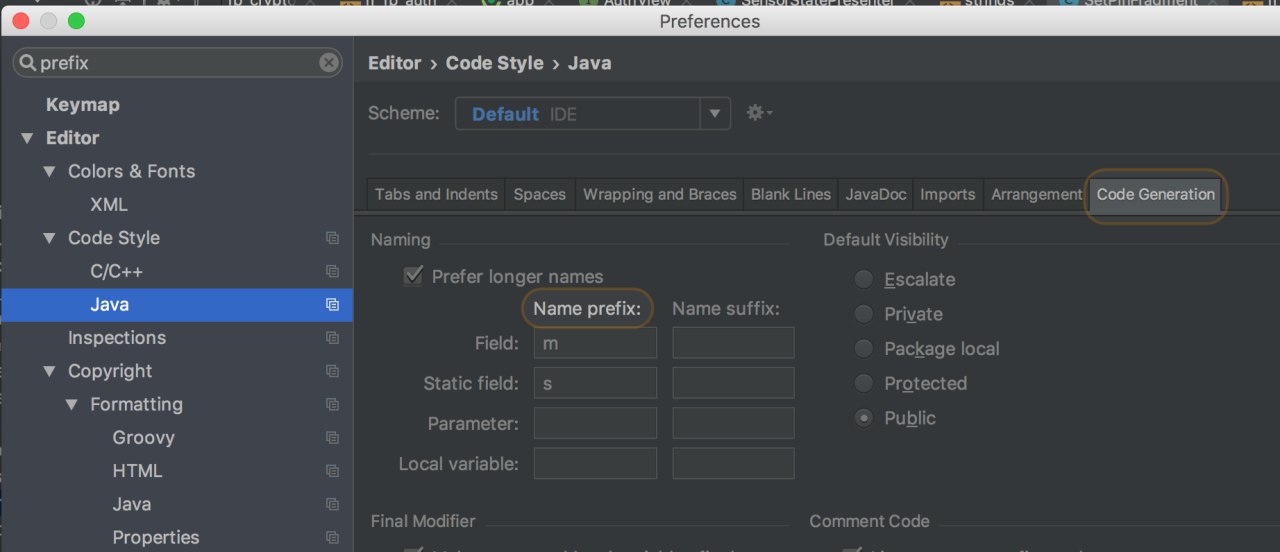
Task: Click copy icon beside HTML
Action: pyautogui.click(x=332, y=471)
